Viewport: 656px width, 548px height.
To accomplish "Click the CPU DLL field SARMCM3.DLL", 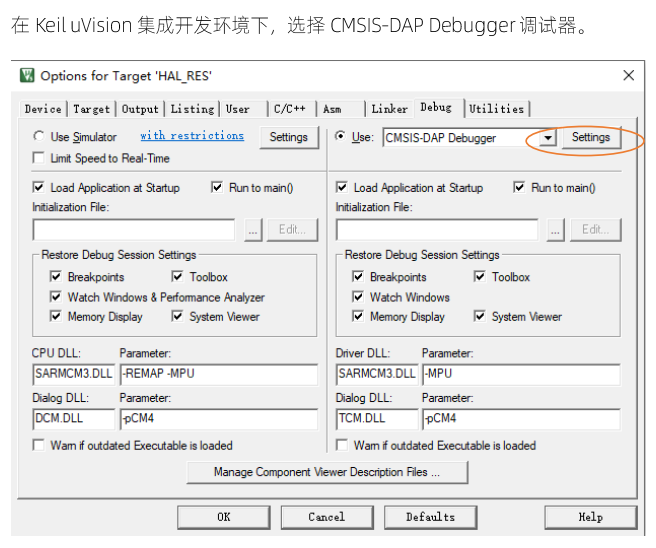I will pyautogui.click(x=74, y=374).
